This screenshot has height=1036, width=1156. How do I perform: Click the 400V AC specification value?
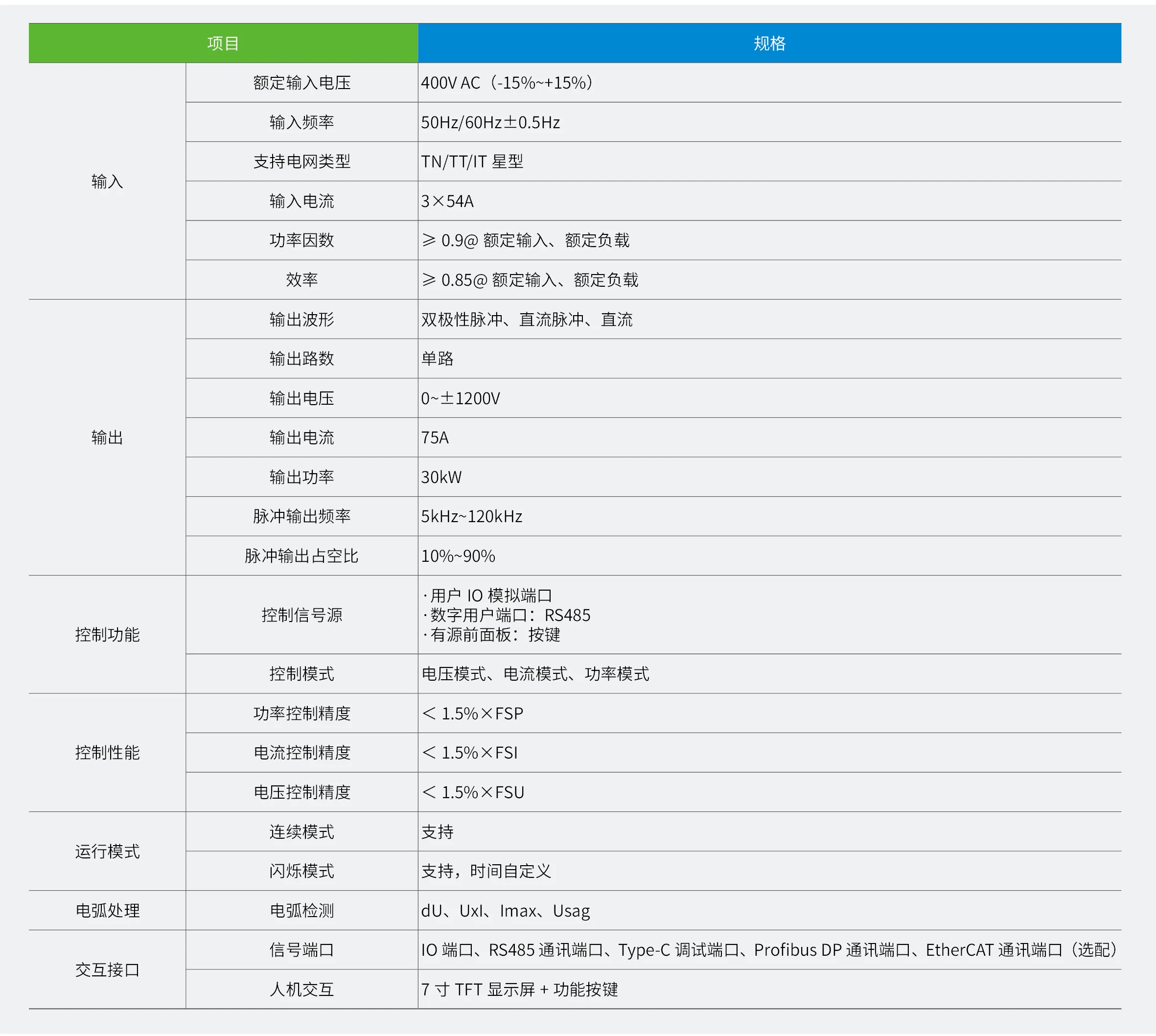[x=507, y=83]
